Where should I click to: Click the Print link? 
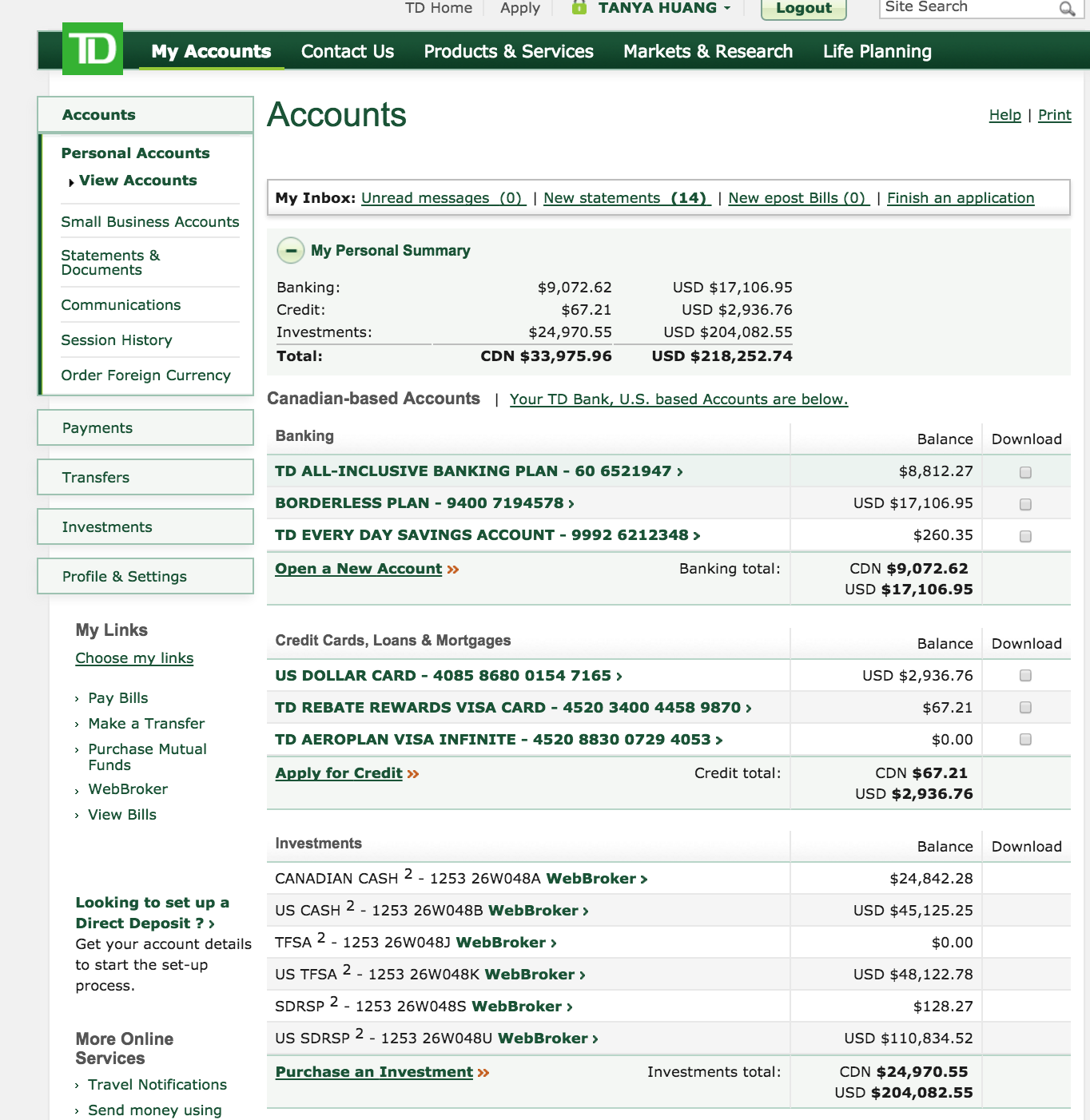pyautogui.click(x=1054, y=115)
